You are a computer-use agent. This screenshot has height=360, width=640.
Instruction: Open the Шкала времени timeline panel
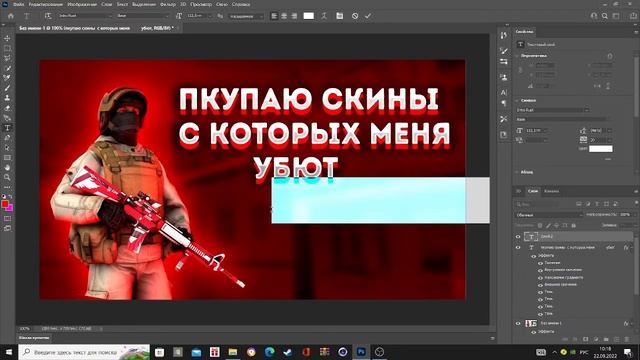(x=34, y=338)
